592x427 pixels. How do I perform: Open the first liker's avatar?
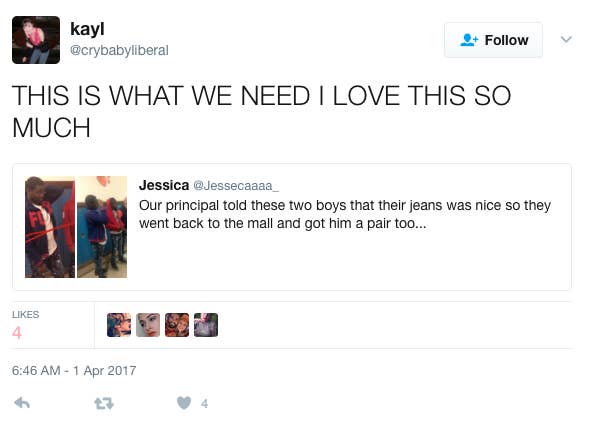(119, 325)
